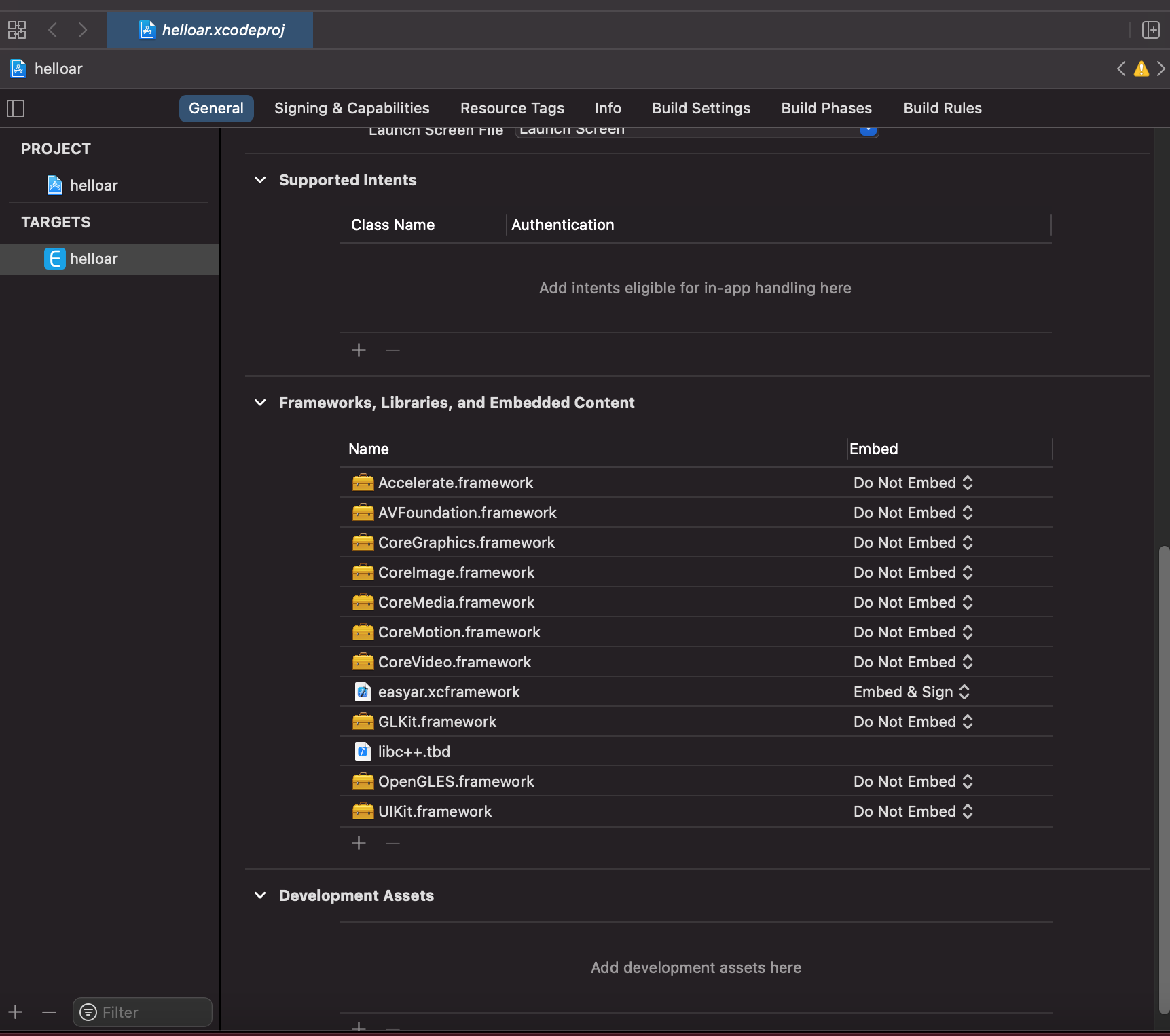Collapse the Supported Intents section

pos(260,180)
